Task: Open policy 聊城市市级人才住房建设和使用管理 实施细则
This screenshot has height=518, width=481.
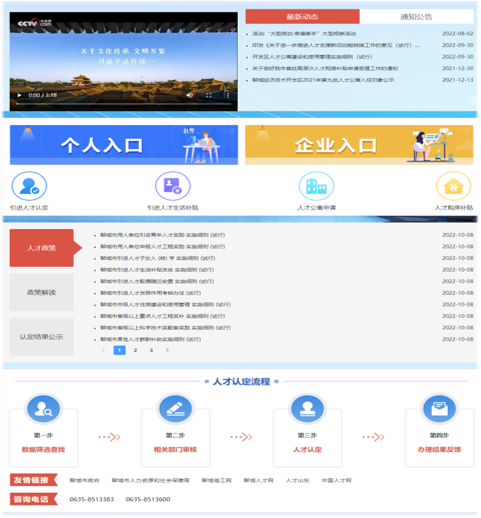Action: (166, 305)
